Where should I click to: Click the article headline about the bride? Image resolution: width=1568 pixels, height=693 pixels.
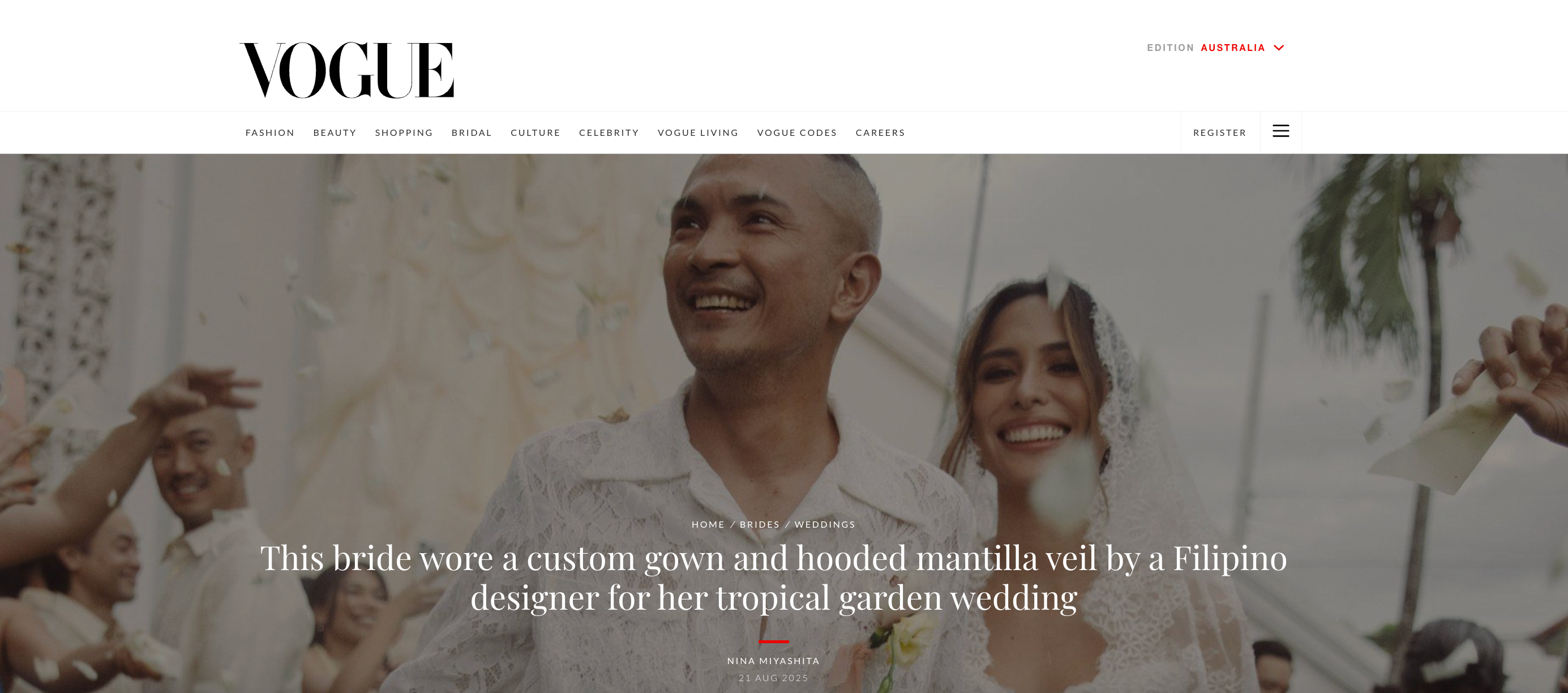tap(774, 577)
